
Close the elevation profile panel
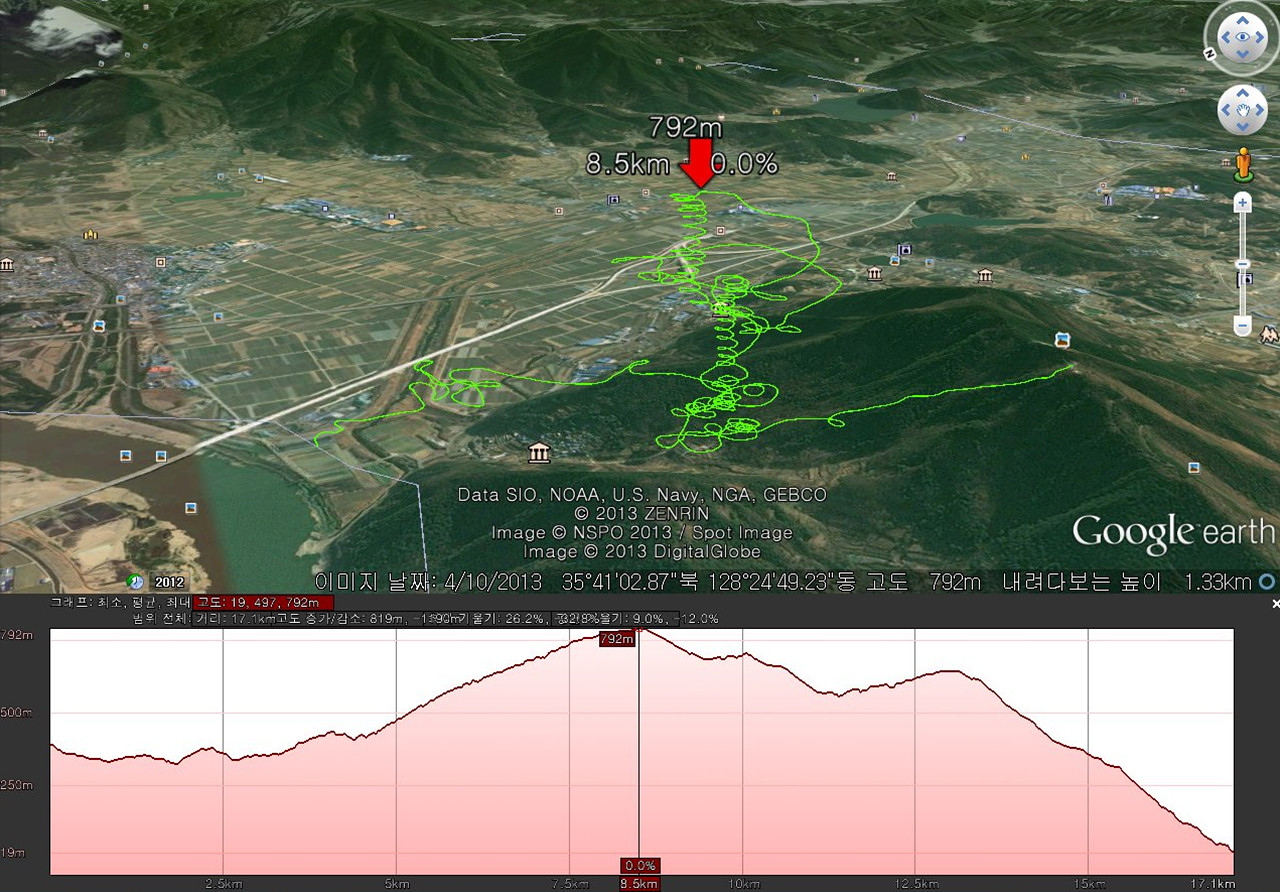coord(1275,604)
